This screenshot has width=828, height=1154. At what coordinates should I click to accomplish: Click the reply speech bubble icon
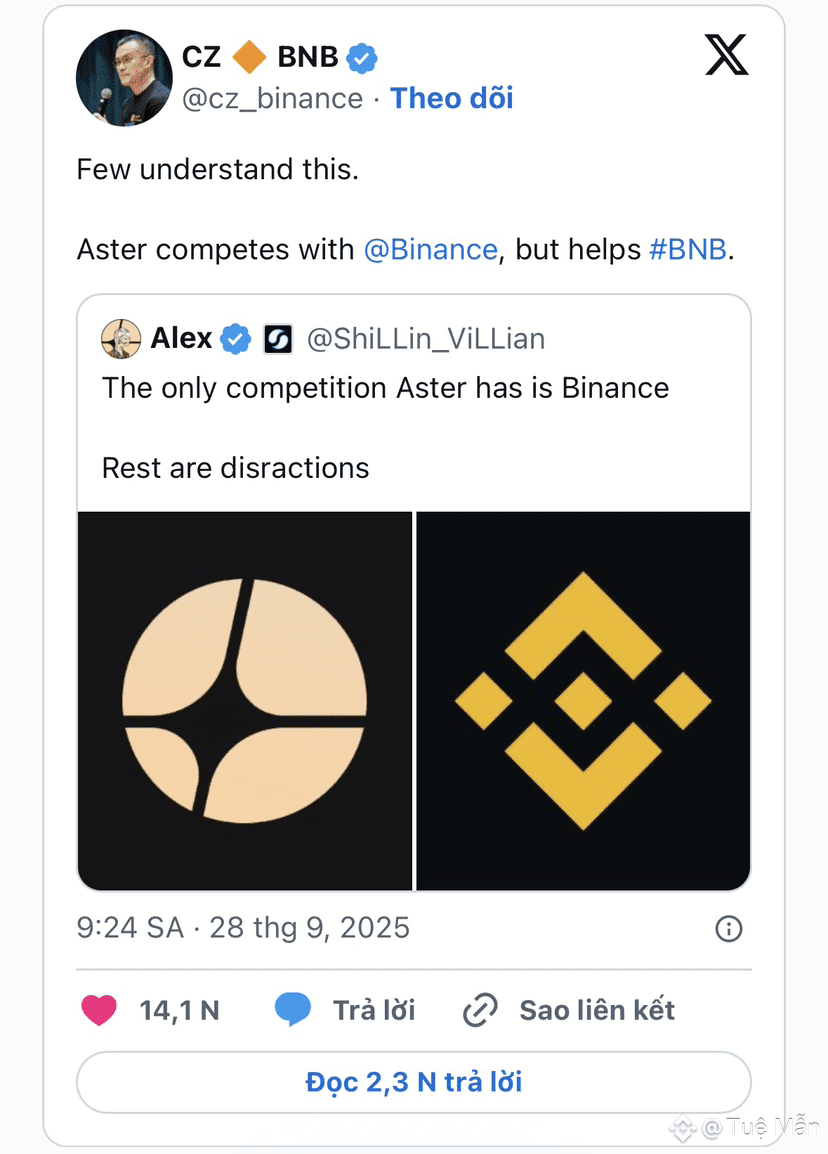click(292, 1010)
